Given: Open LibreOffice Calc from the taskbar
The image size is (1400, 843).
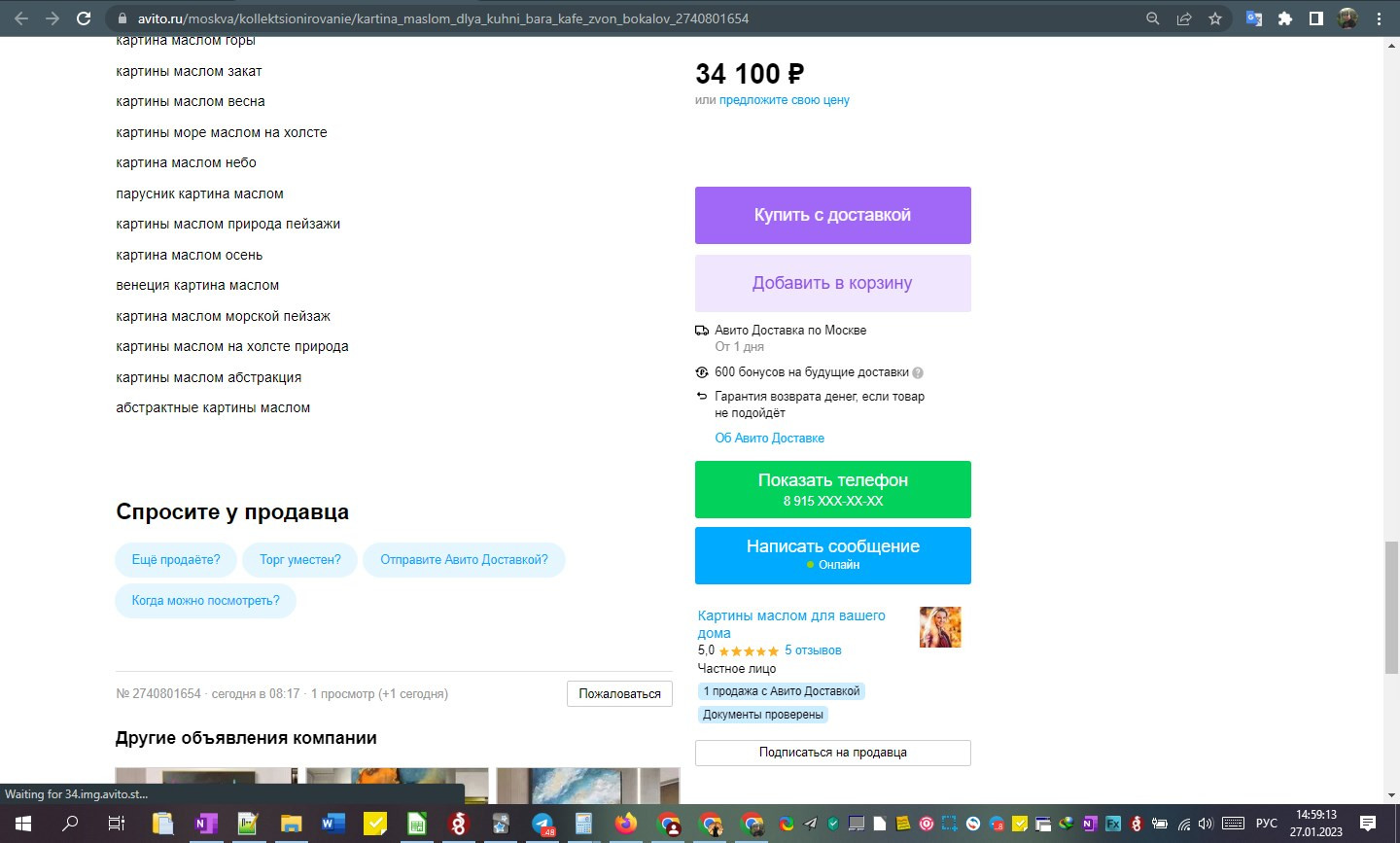Looking at the screenshot, I should click(416, 824).
